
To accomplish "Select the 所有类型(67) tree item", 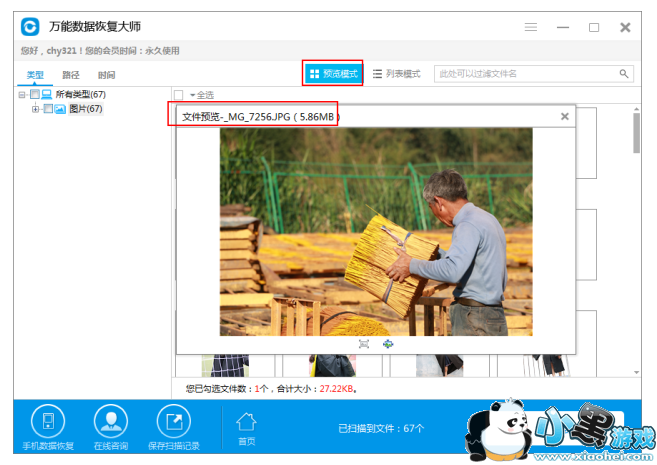I will coord(81,94).
